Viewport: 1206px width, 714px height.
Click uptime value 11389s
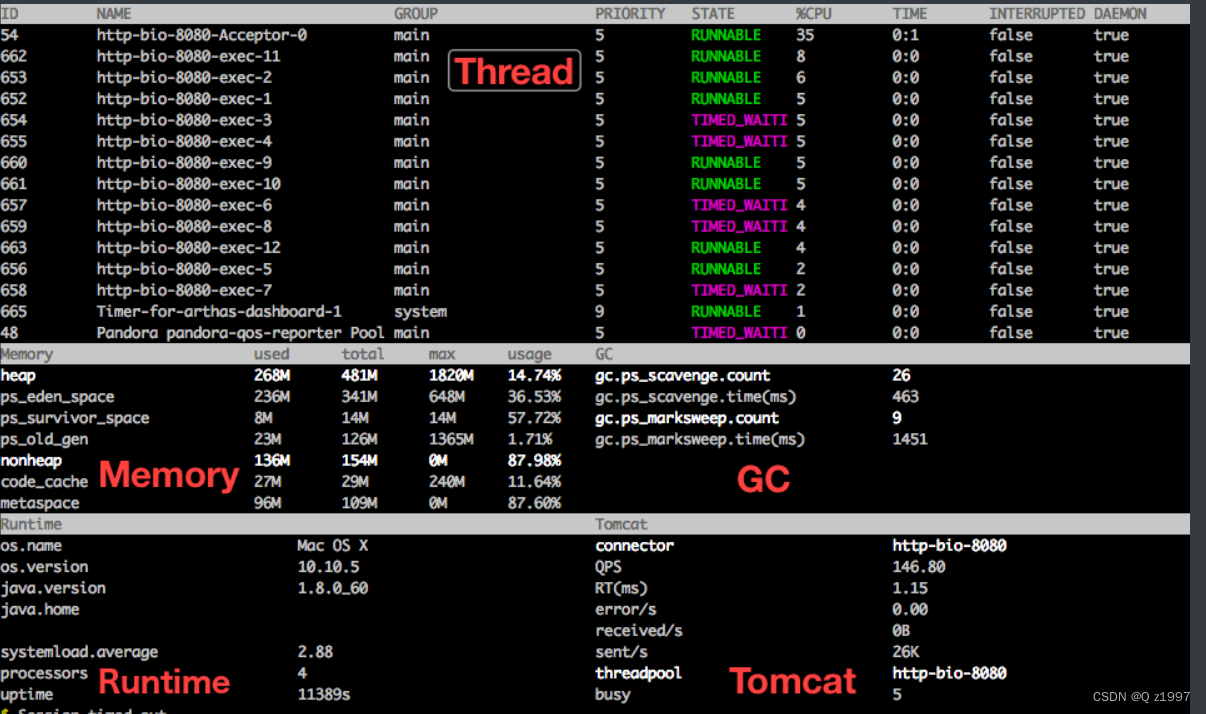(324, 694)
